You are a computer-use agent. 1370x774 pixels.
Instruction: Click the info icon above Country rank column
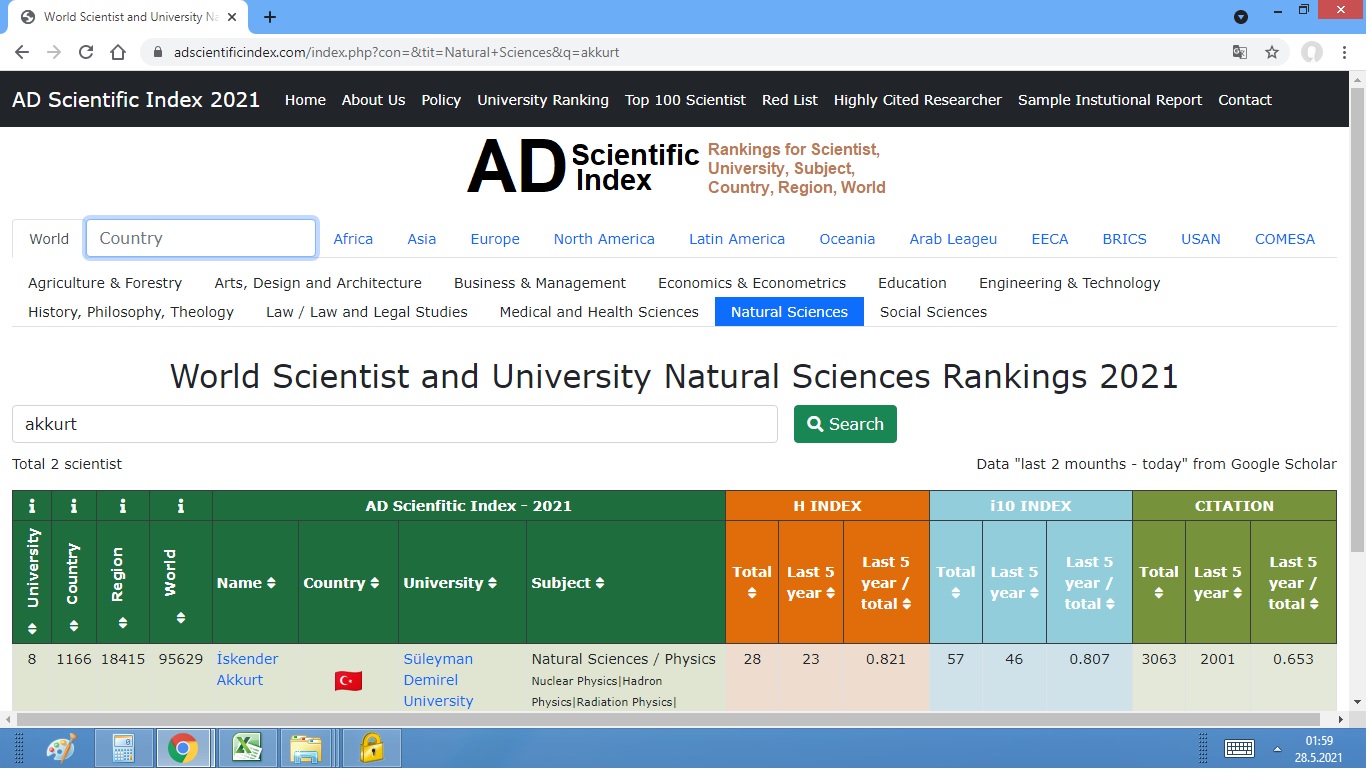74,506
